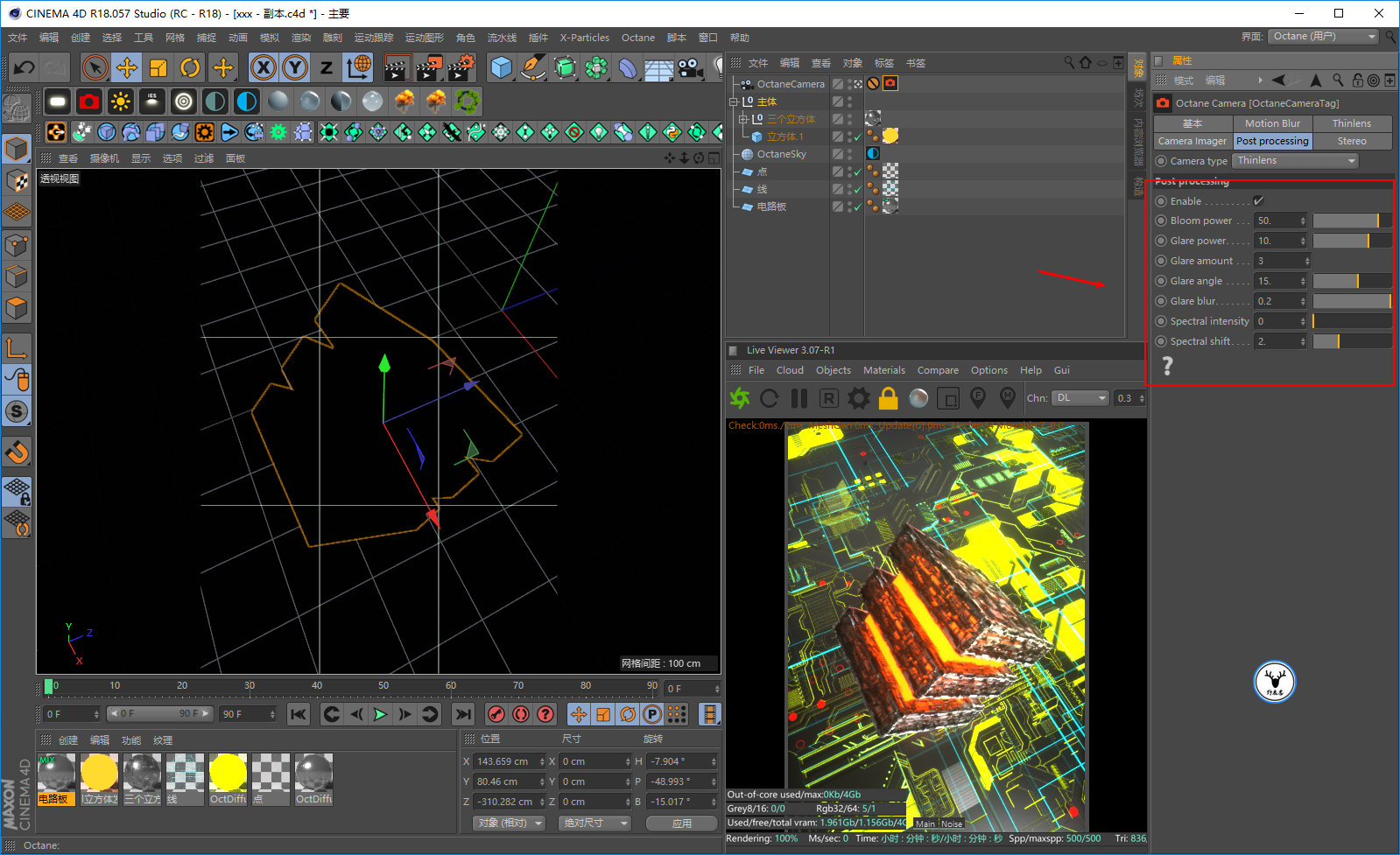Toggle the X axis lock

click(x=263, y=67)
